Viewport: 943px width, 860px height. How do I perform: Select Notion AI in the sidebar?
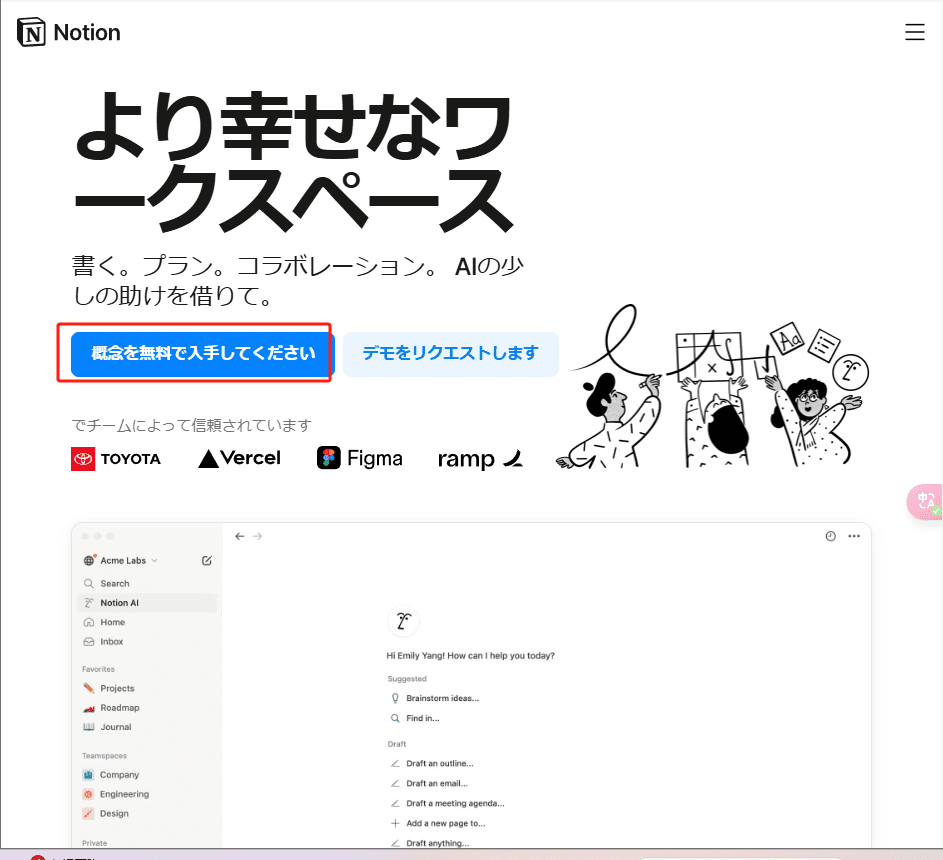tap(147, 603)
